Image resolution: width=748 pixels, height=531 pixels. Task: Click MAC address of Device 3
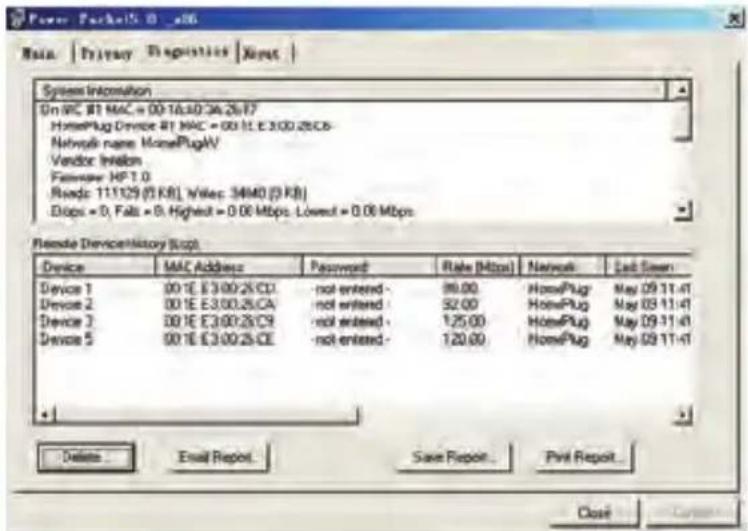tap(219, 321)
